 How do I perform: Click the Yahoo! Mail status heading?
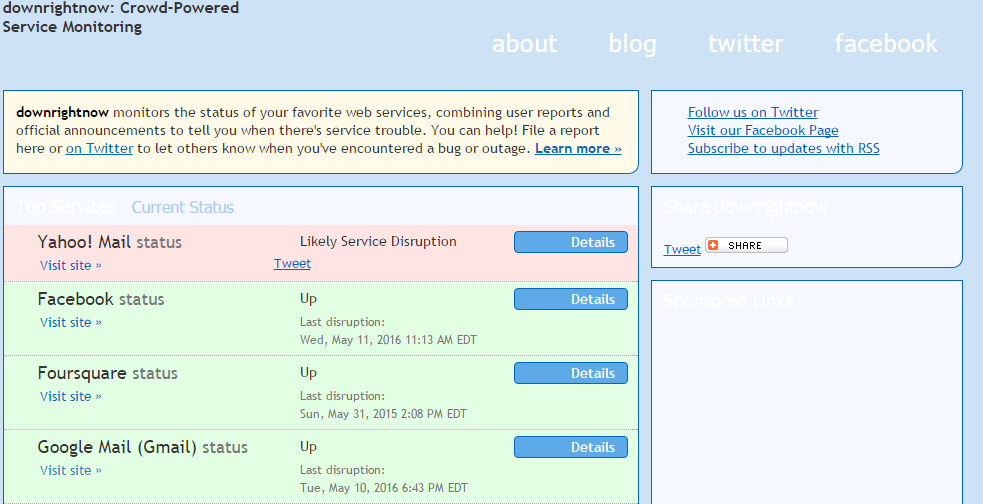point(110,242)
